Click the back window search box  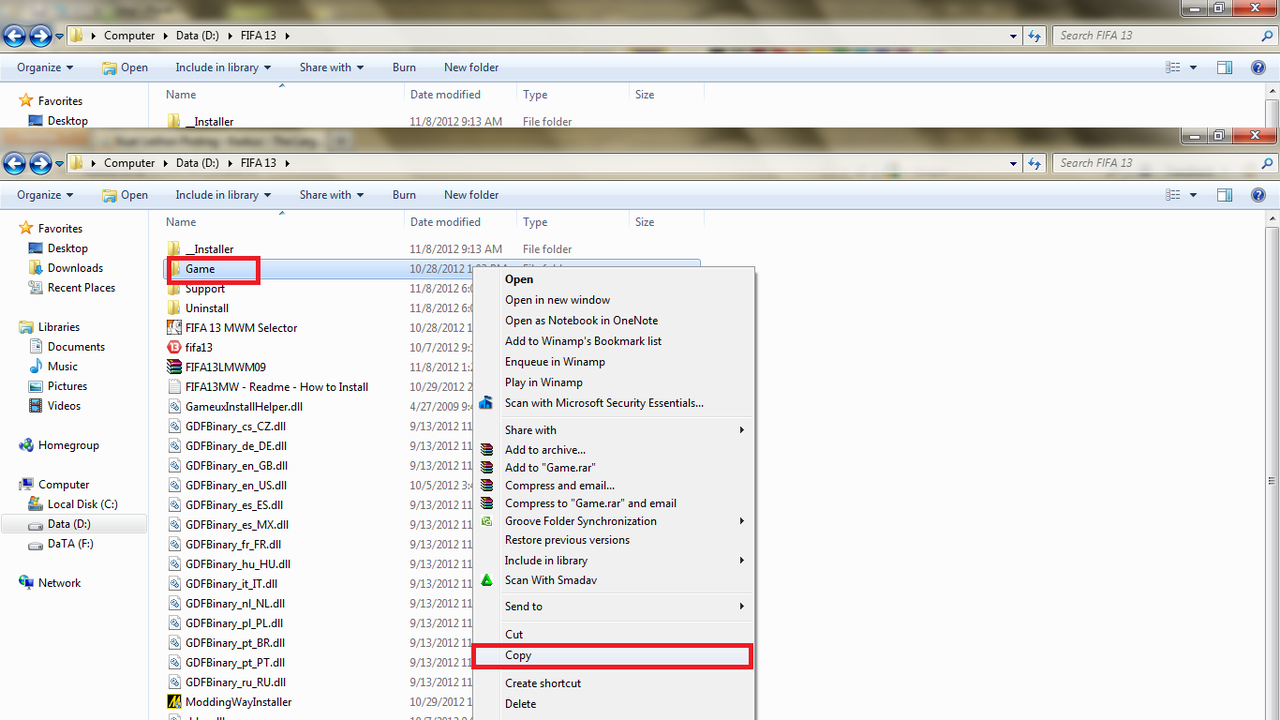pyautogui.click(x=1164, y=35)
